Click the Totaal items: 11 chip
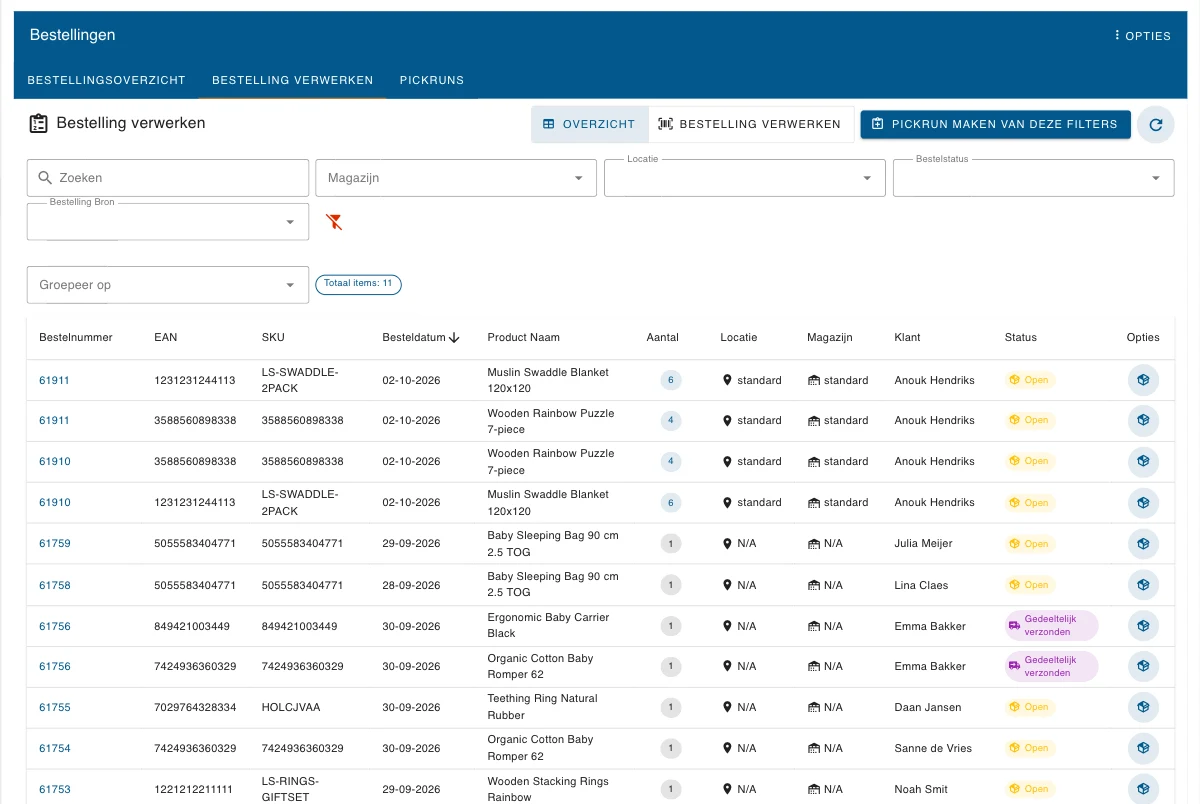Screen dimensions: 1200x804 358,284
